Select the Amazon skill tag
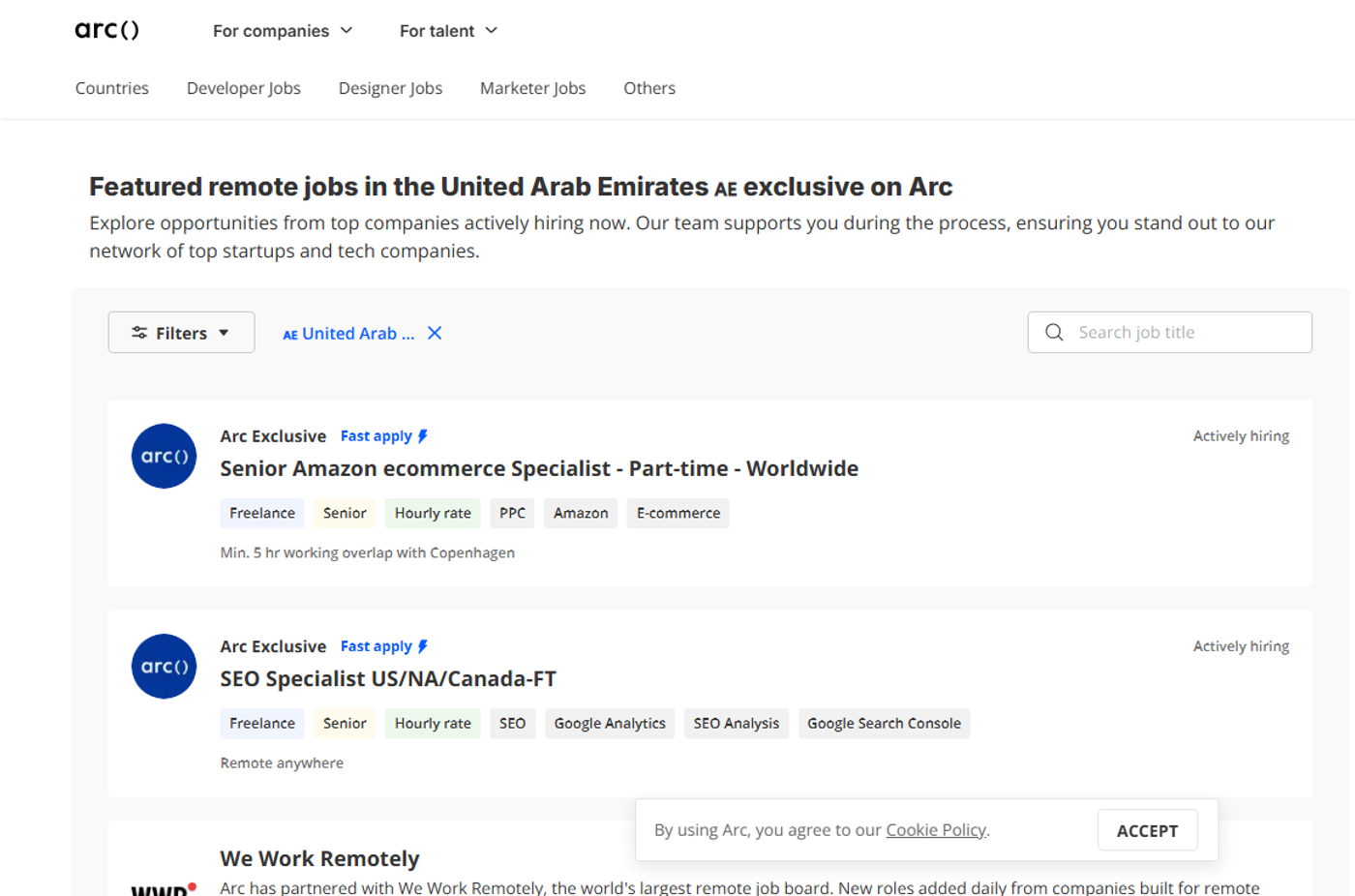The height and width of the screenshot is (896, 1355). pos(581,513)
